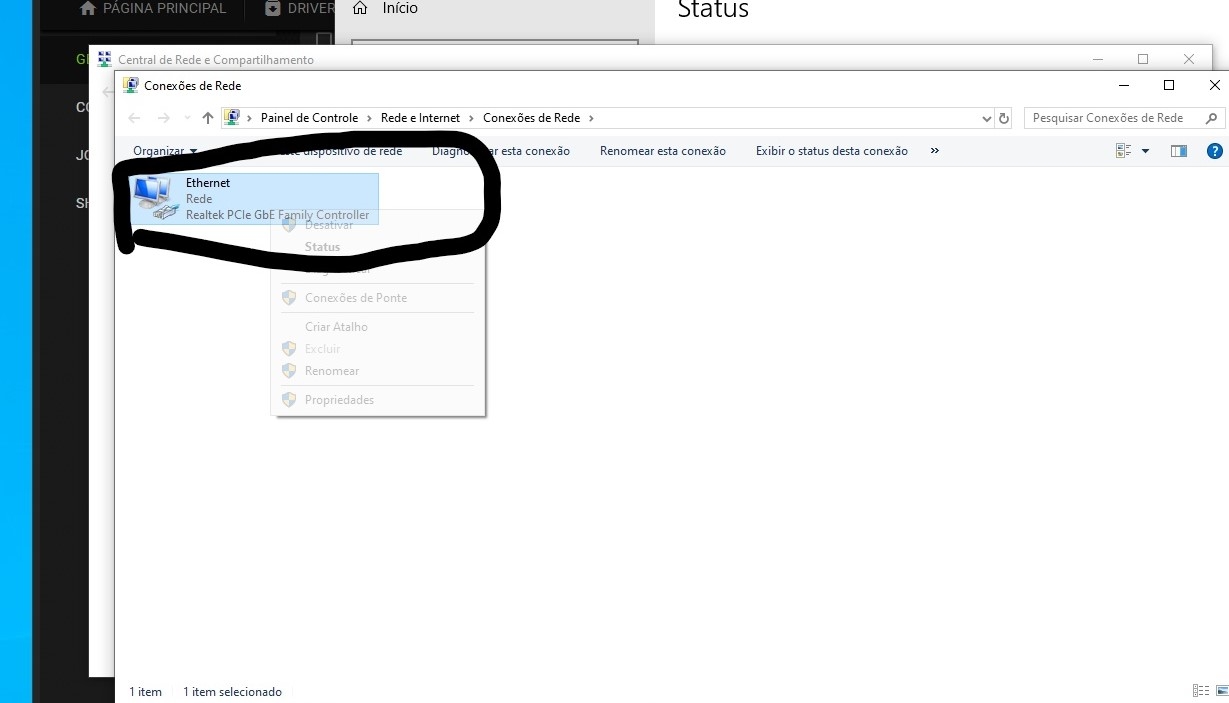Choose Desativar from the context menu

tap(329, 225)
